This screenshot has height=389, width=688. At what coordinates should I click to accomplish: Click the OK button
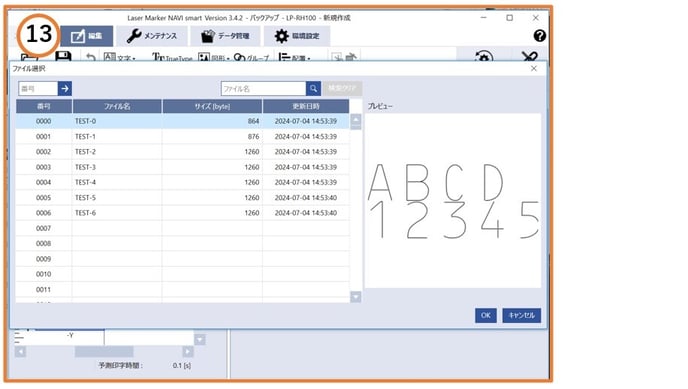486,315
